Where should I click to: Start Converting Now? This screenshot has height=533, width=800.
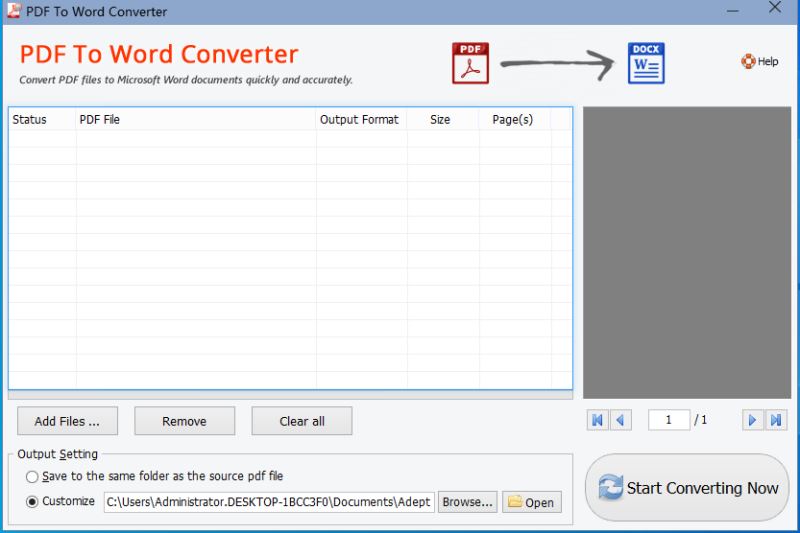pyautogui.click(x=687, y=488)
